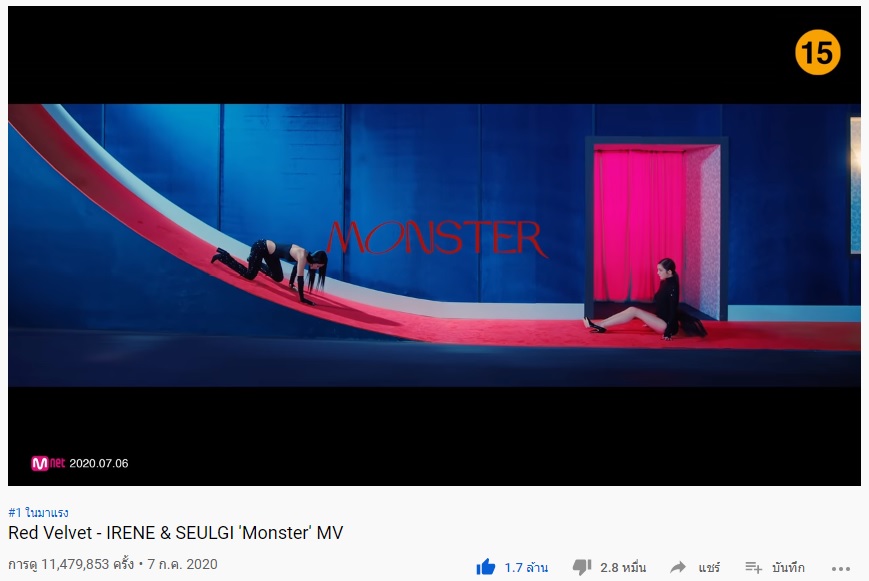869x581 pixels.
Task: Click the share arrow icon
Action: point(678,567)
